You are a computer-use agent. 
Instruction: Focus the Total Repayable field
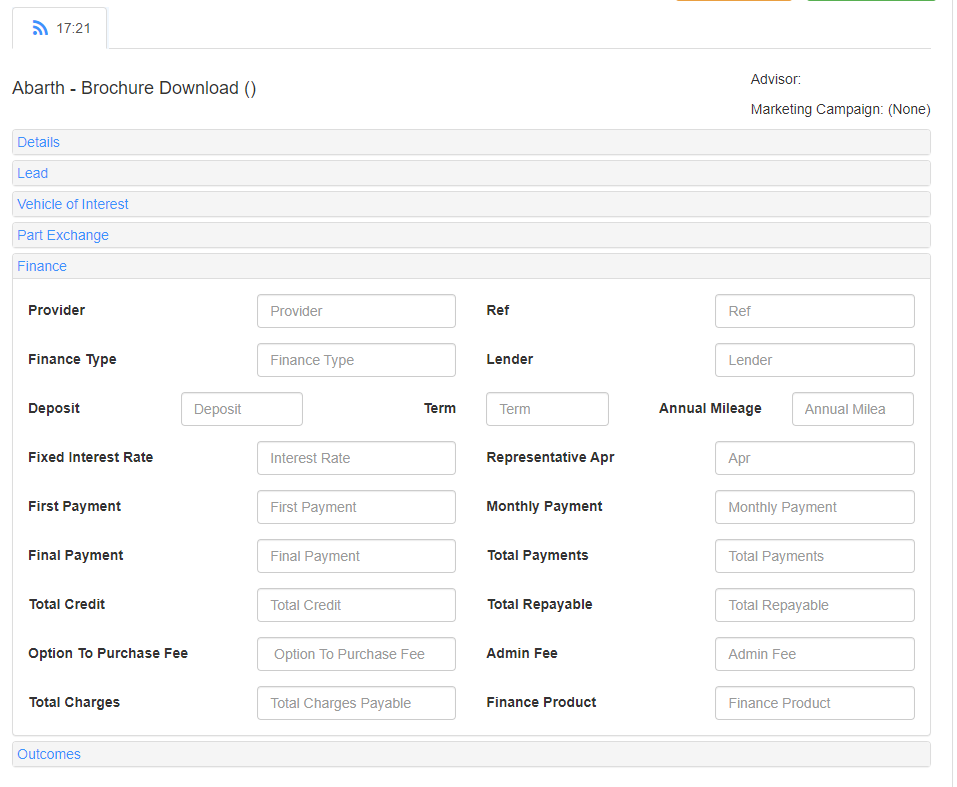tap(815, 605)
